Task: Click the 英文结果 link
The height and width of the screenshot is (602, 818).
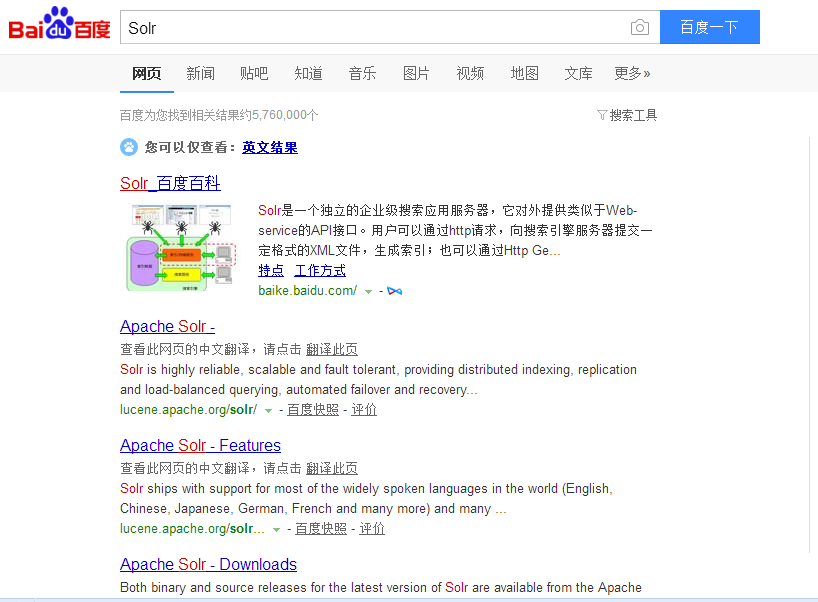Action: (270, 148)
